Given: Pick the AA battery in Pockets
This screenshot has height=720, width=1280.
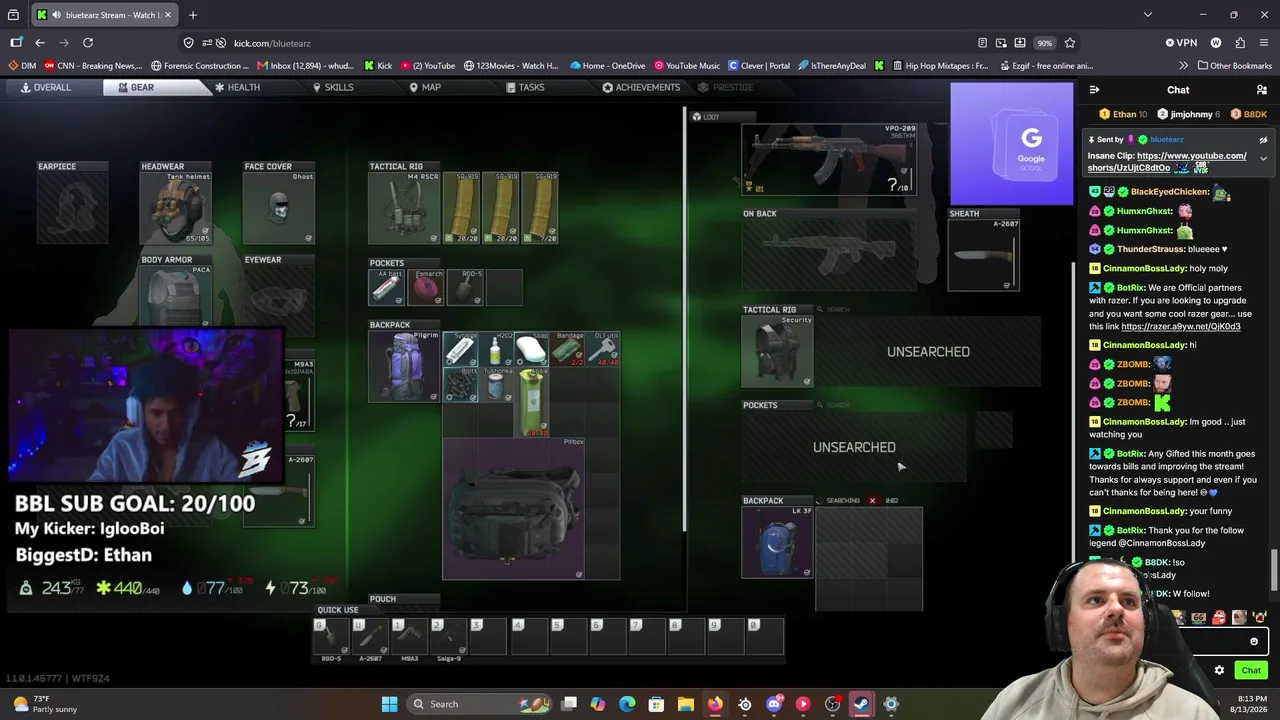Looking at the screenshot, I should 386,287.
